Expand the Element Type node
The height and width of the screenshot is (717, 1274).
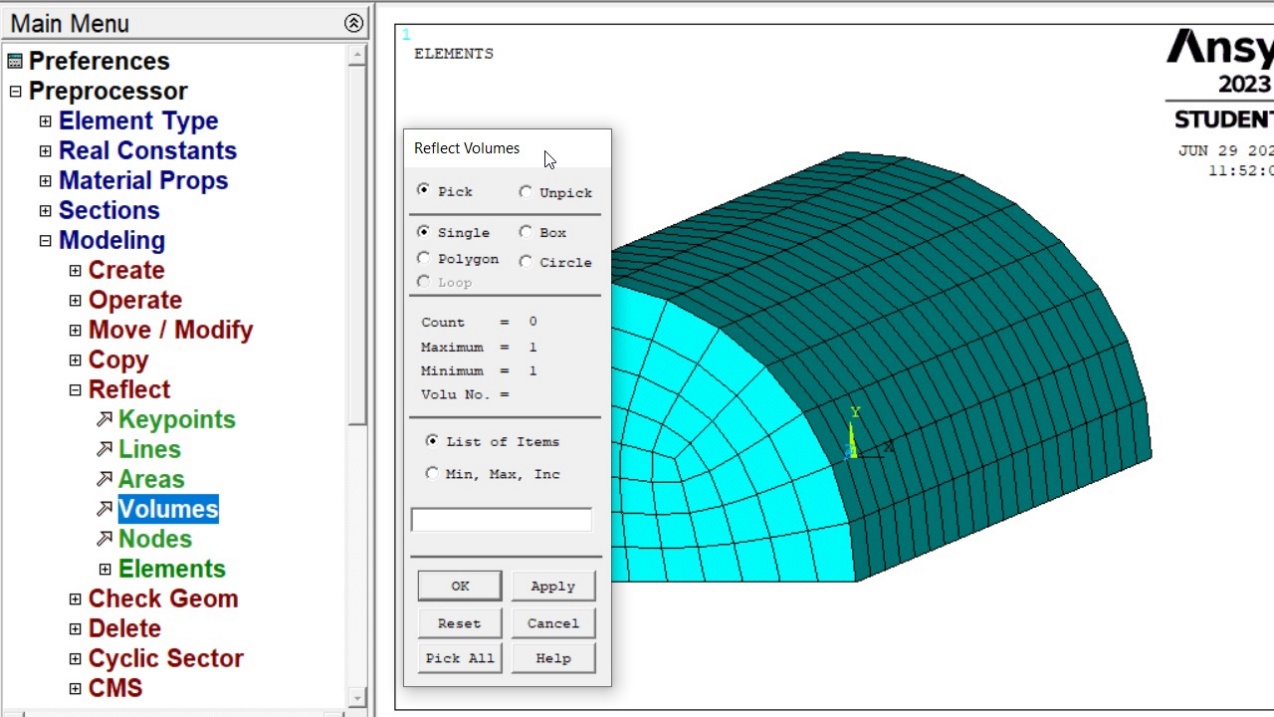pyautogui.click(x=45, y=121)
